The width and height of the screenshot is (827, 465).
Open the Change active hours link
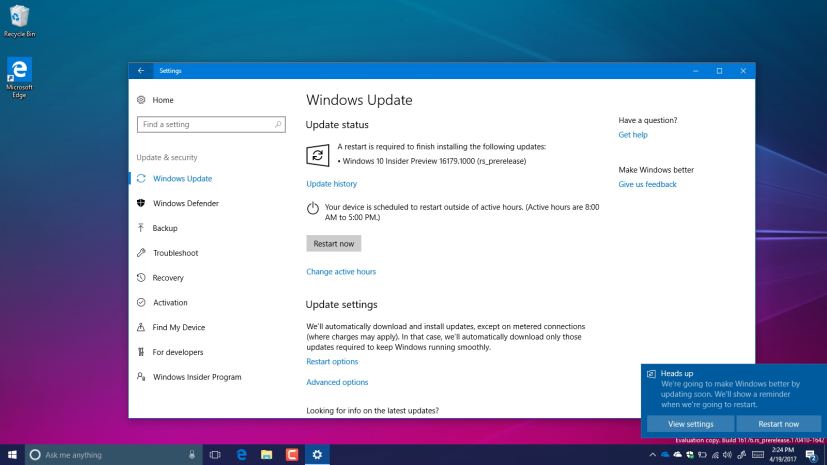341,272
